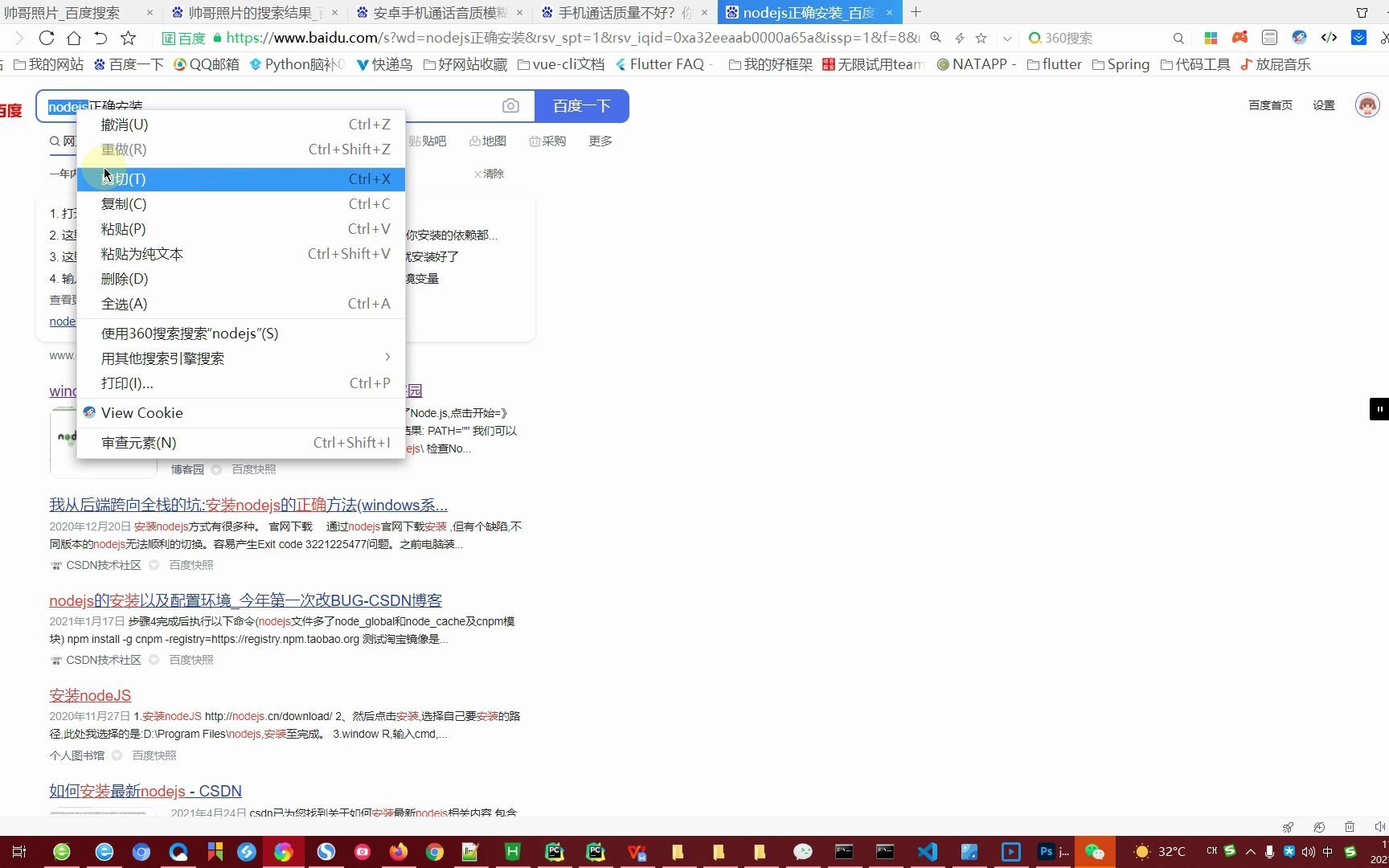Open 地图 search category
This screenshot has width=1389, height=868.
[487, 141]
